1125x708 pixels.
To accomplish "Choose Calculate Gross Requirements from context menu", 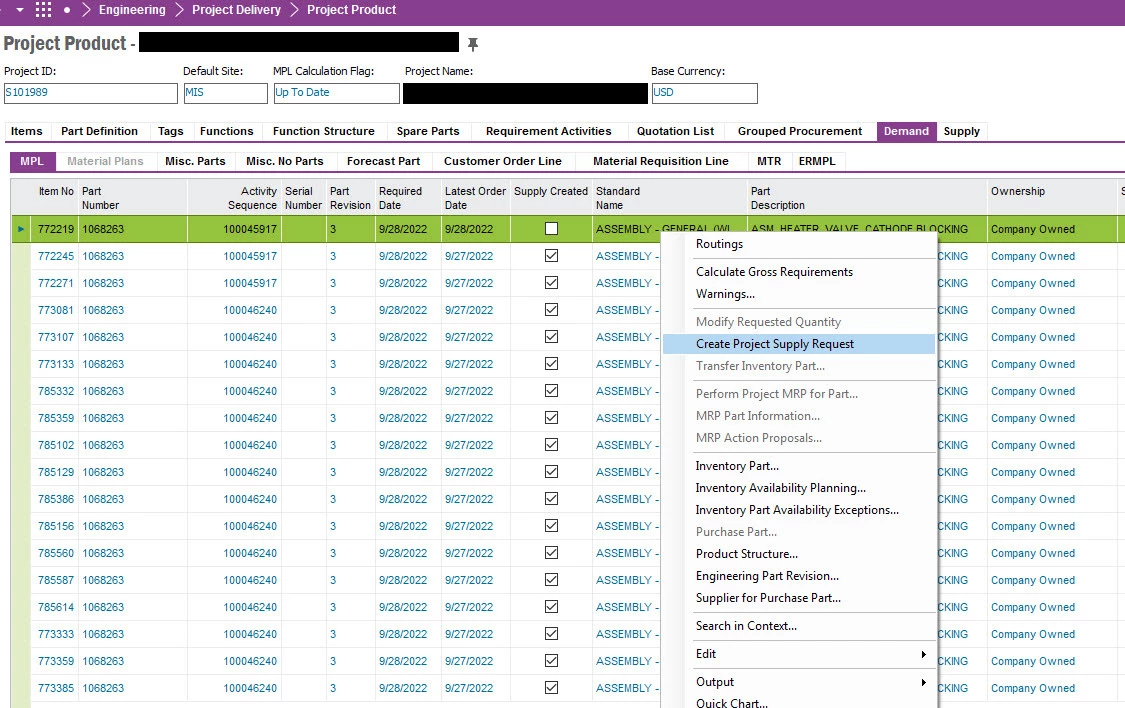I will (x=774, y=272).
